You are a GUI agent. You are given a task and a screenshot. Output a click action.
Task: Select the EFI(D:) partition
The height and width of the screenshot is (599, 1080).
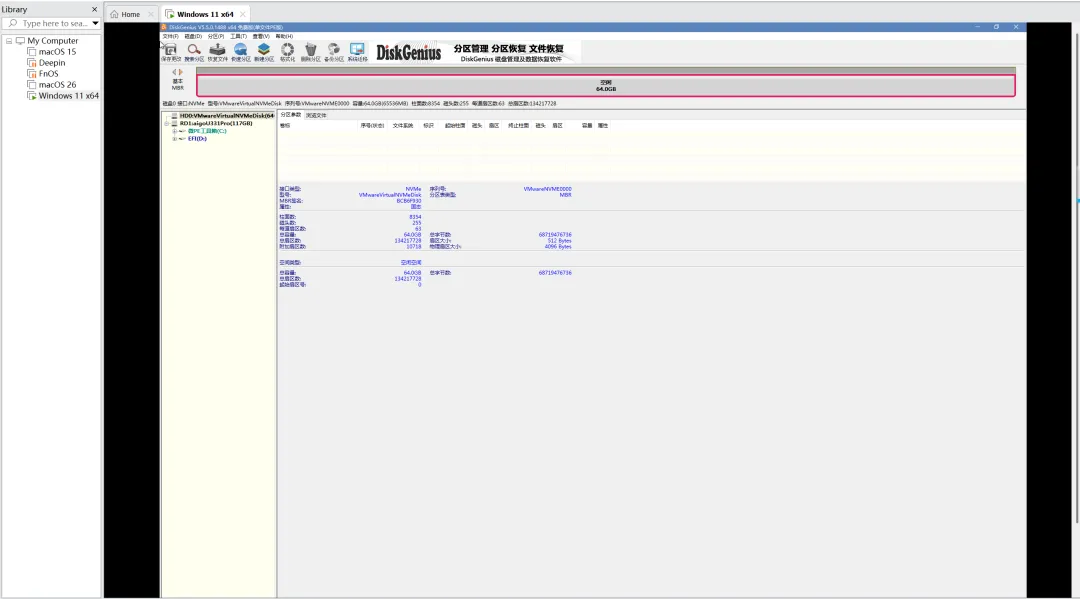[197, 138]
